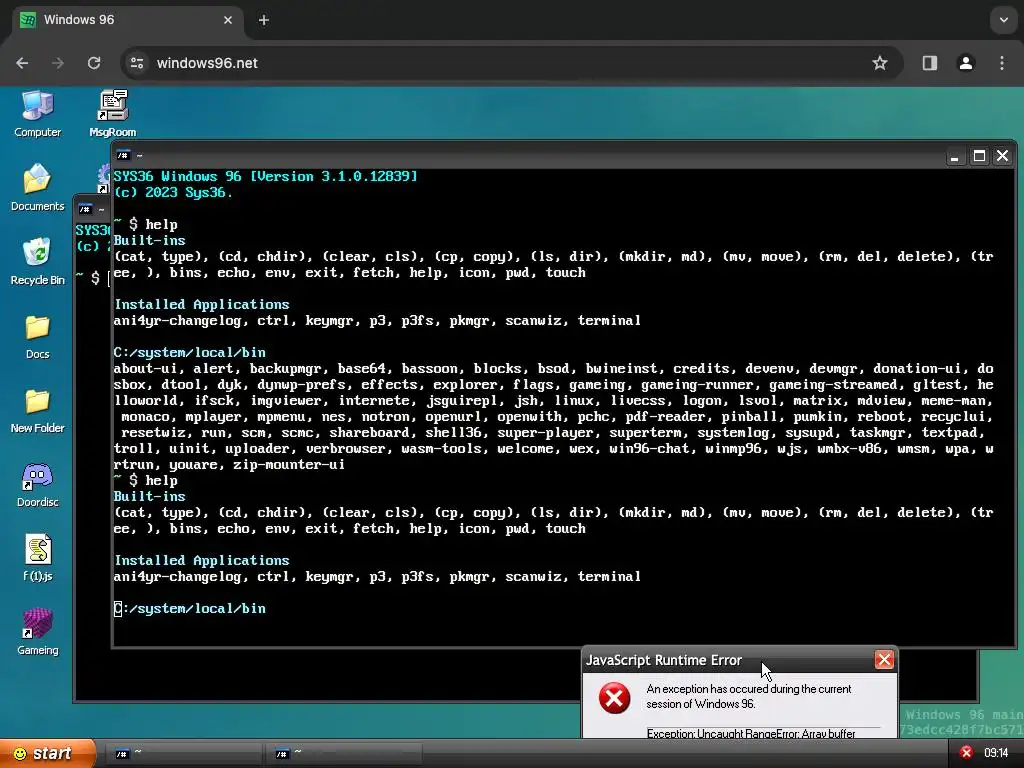Launch the Gaming desktop shortcut
The width and height of the screenshot is (1024, 768).
[x=37, y=632]
